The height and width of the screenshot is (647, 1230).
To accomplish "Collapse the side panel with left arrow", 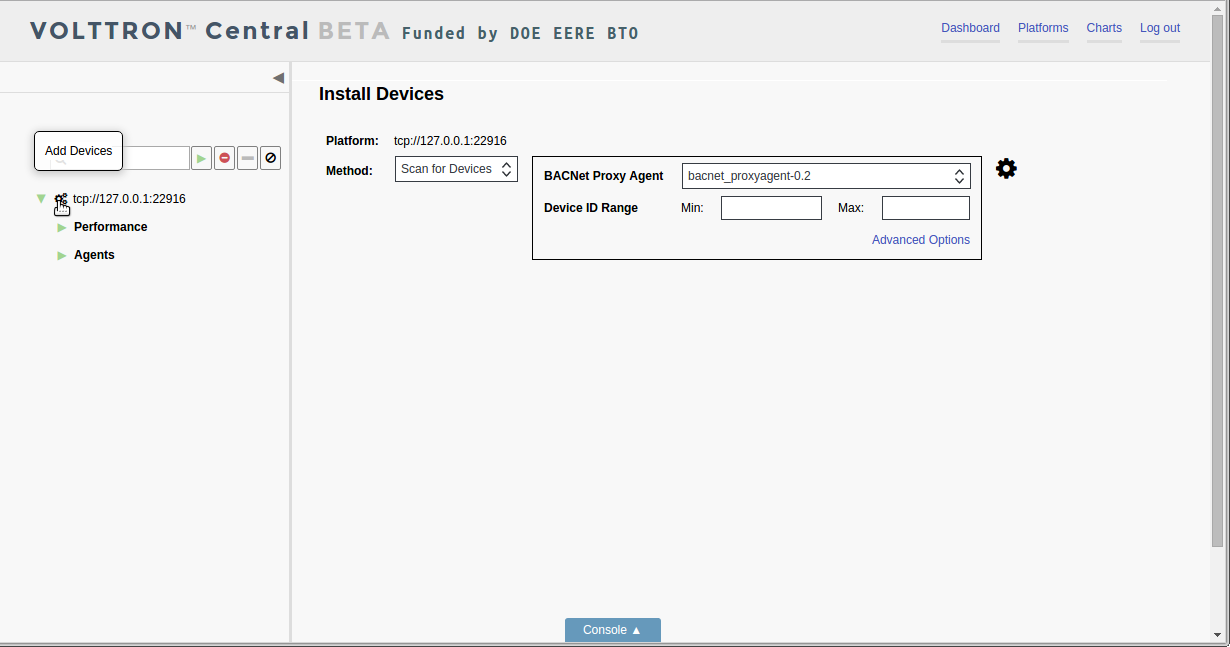I will 278,78.
